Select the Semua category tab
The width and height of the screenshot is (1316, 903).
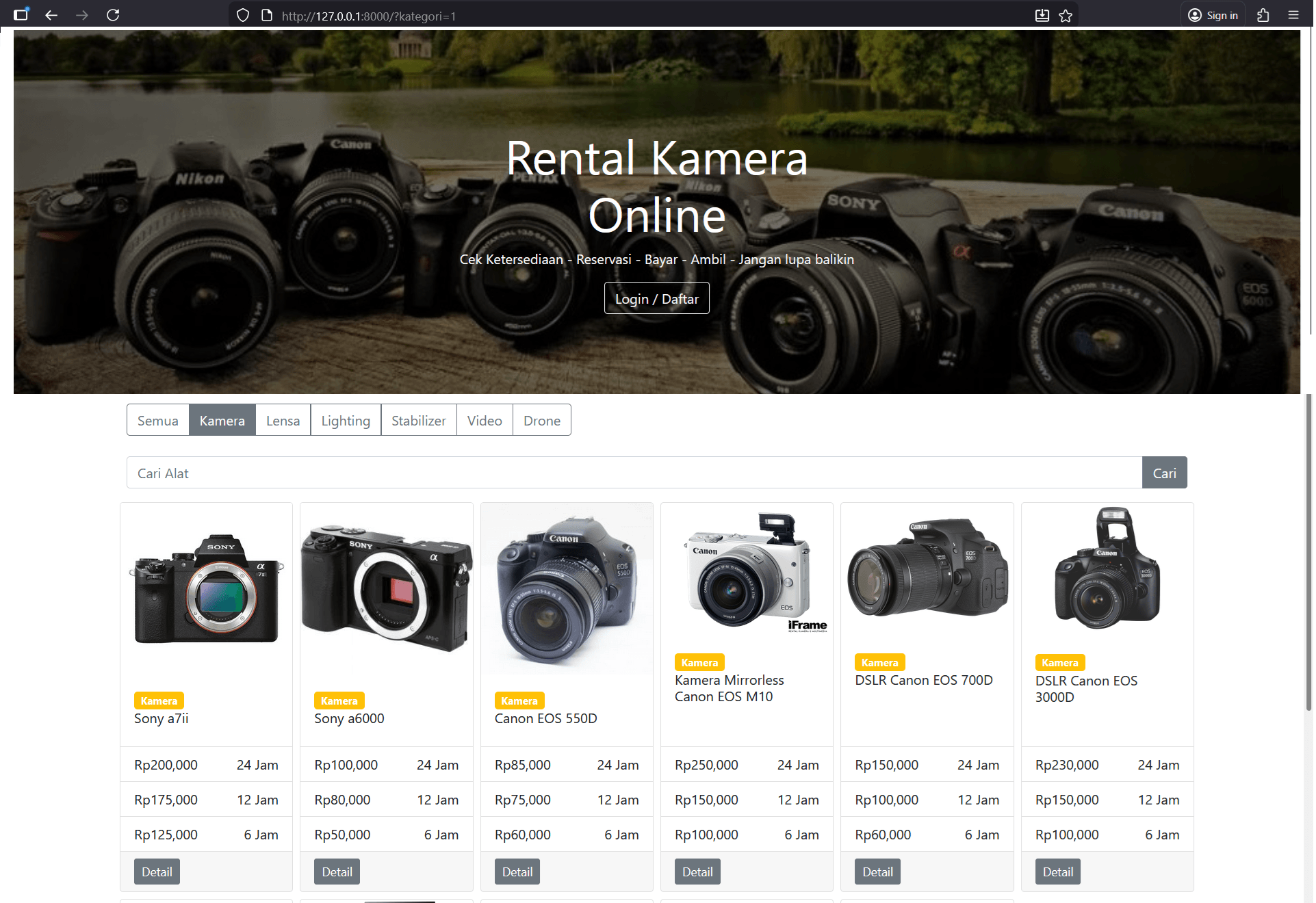pos(157,420)
